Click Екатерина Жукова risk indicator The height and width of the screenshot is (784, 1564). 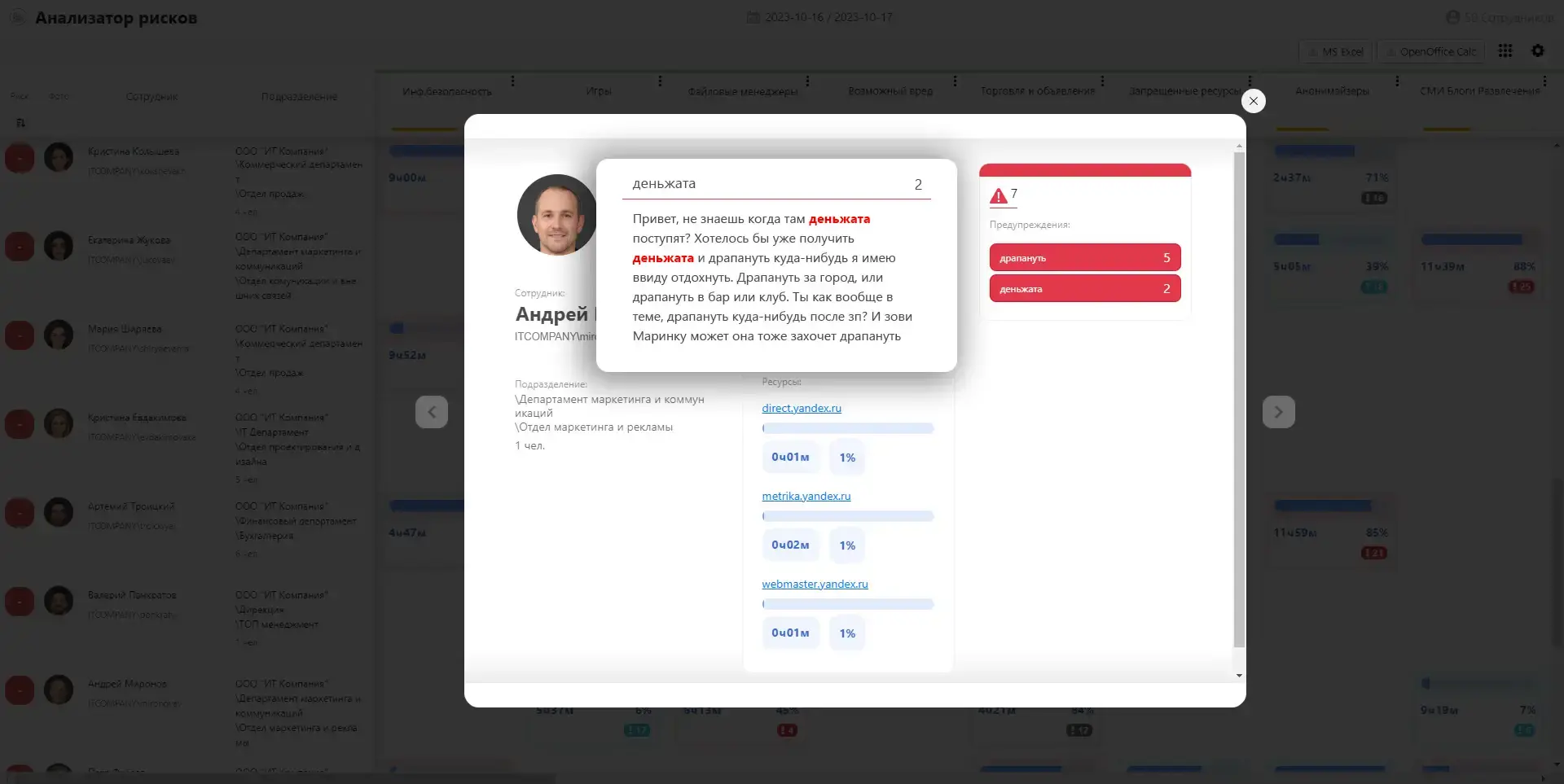click(x=20, y=246)
